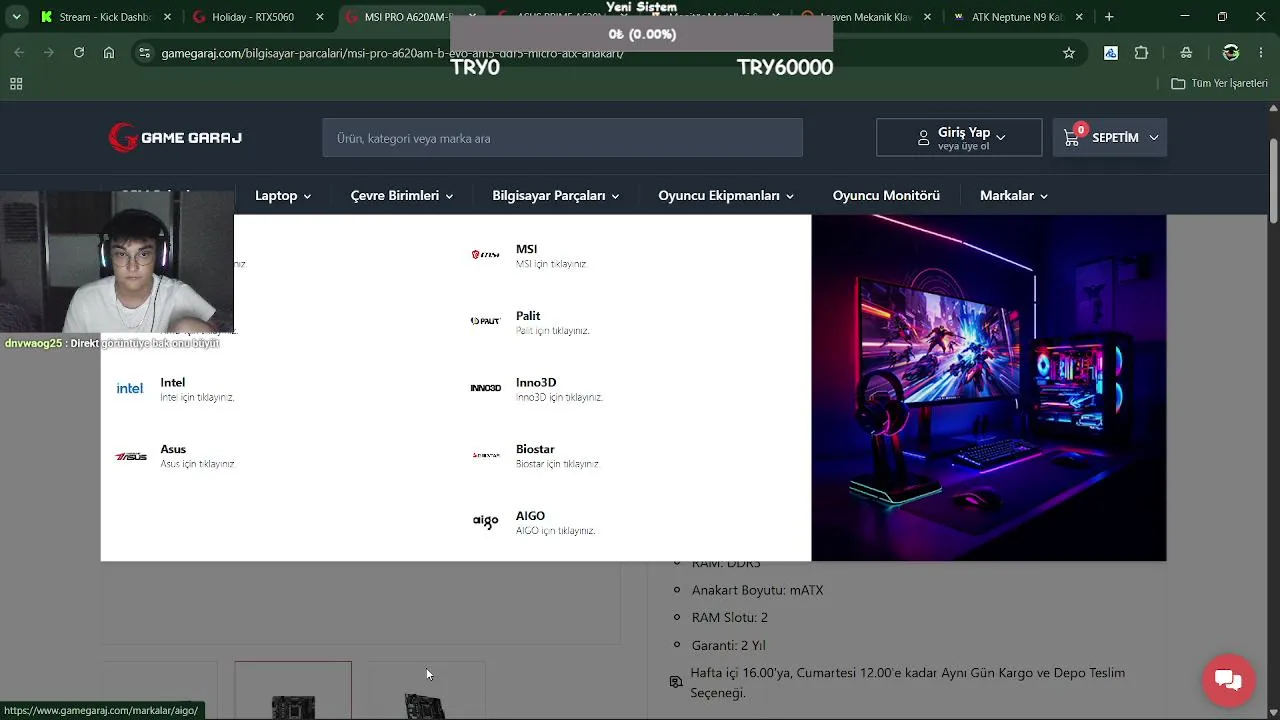1280x720 pixels.
Task: Close the Holiday - RTX5060 tab
Action: pos(320,17)
